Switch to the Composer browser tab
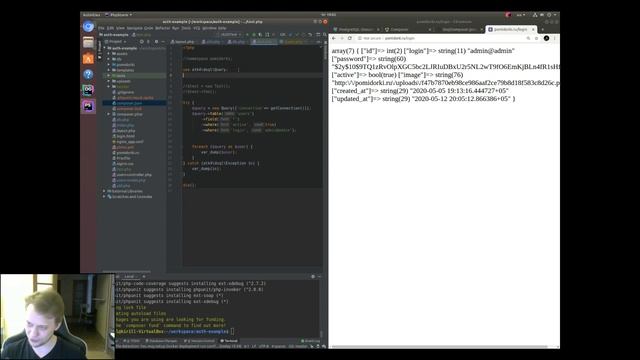This screenshot has height=360, width=640. [407, 29]
